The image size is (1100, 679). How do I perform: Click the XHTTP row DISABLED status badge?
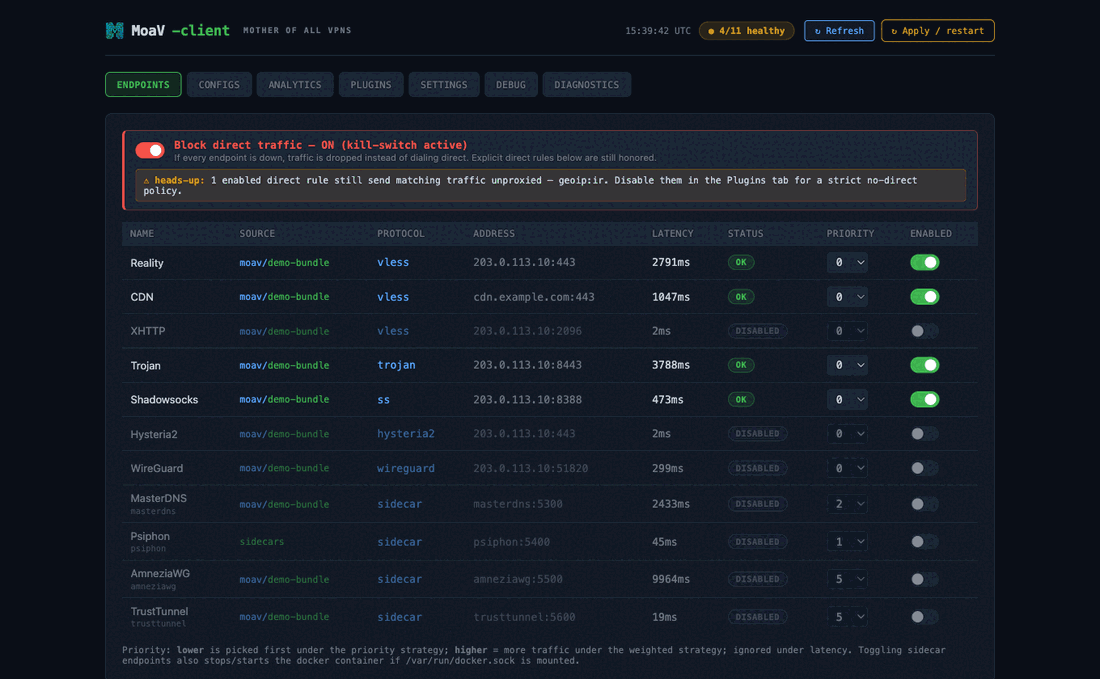point(757,331)
